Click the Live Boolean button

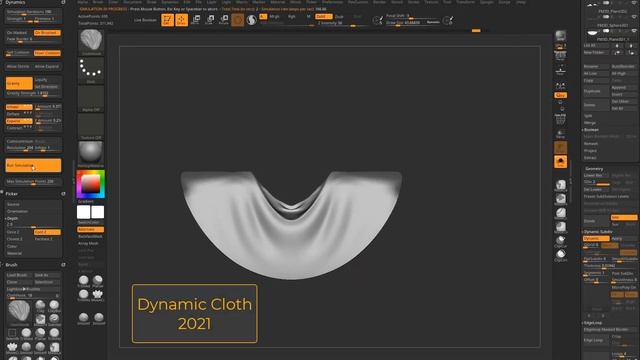[145, 20]
